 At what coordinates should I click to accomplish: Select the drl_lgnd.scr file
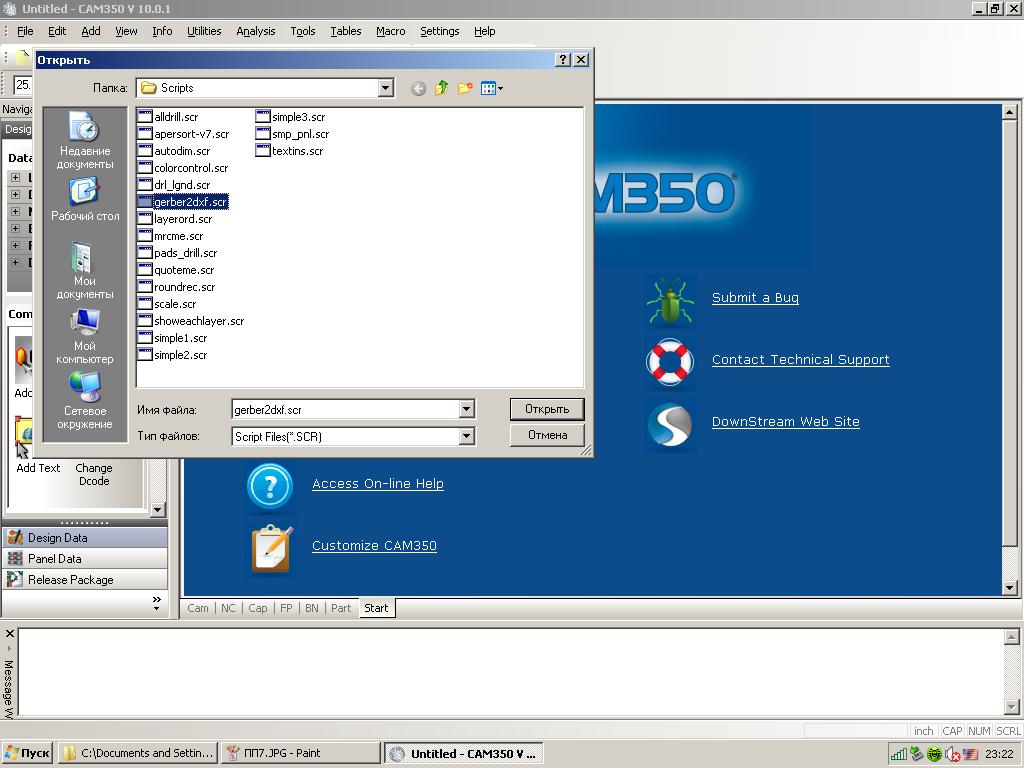click(174, 185)
